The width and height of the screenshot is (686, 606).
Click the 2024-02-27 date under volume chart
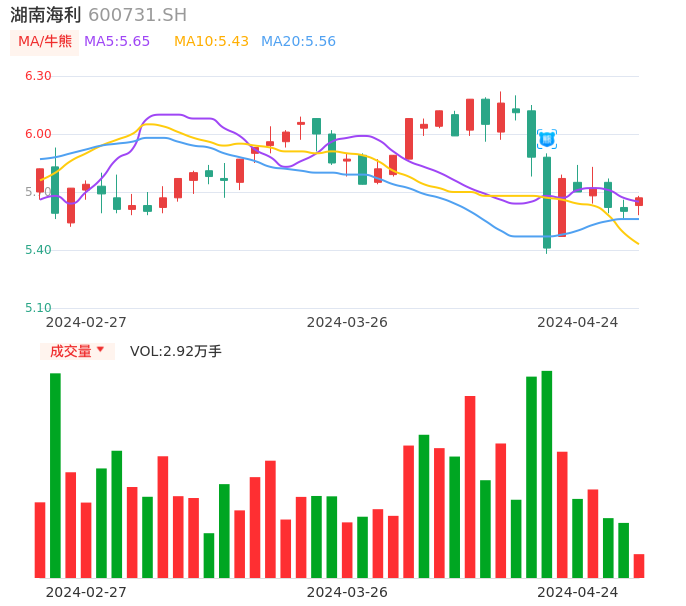click(86, 592)
